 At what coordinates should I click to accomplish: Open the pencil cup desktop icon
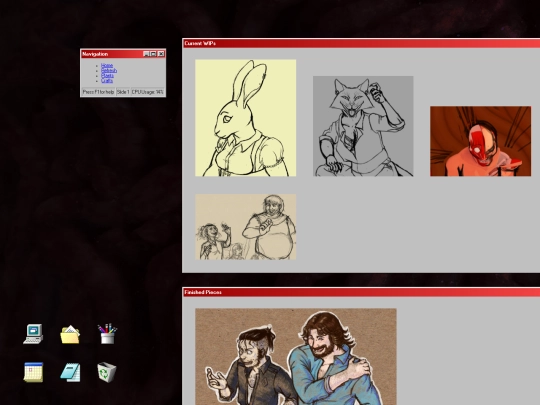pos(107,333)
